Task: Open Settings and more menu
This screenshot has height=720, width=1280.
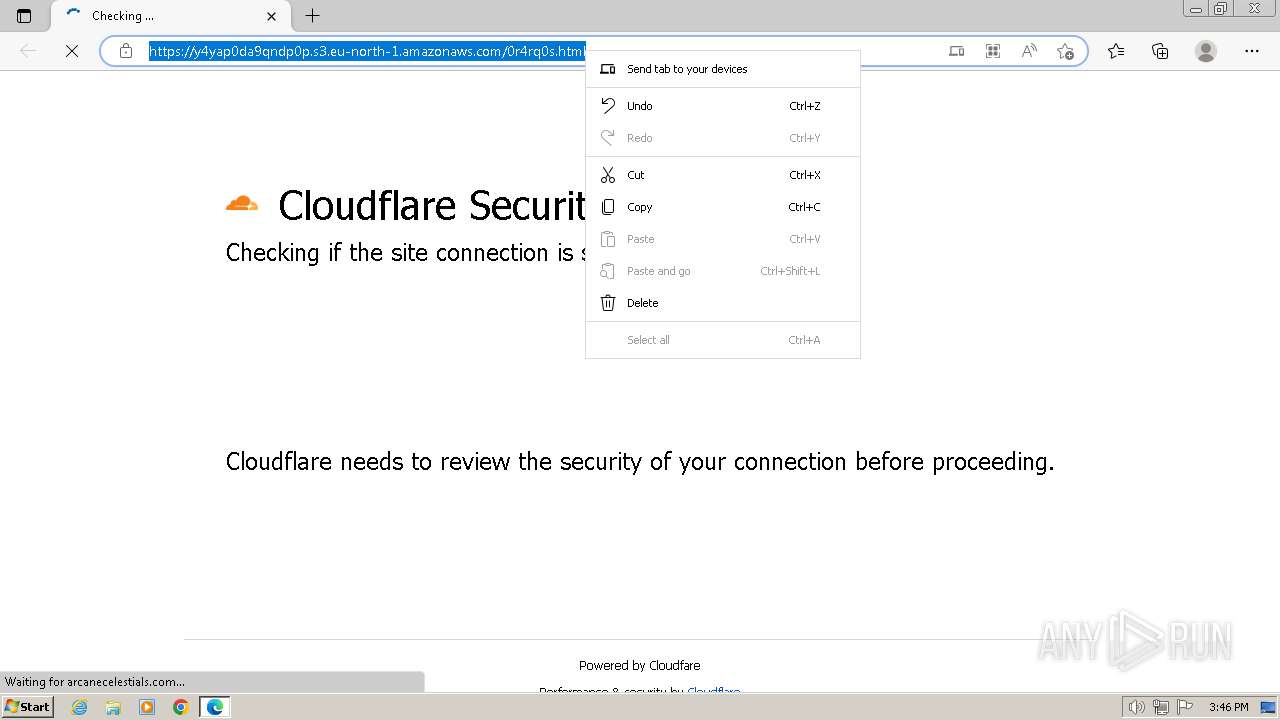Action: (1252, 51)
